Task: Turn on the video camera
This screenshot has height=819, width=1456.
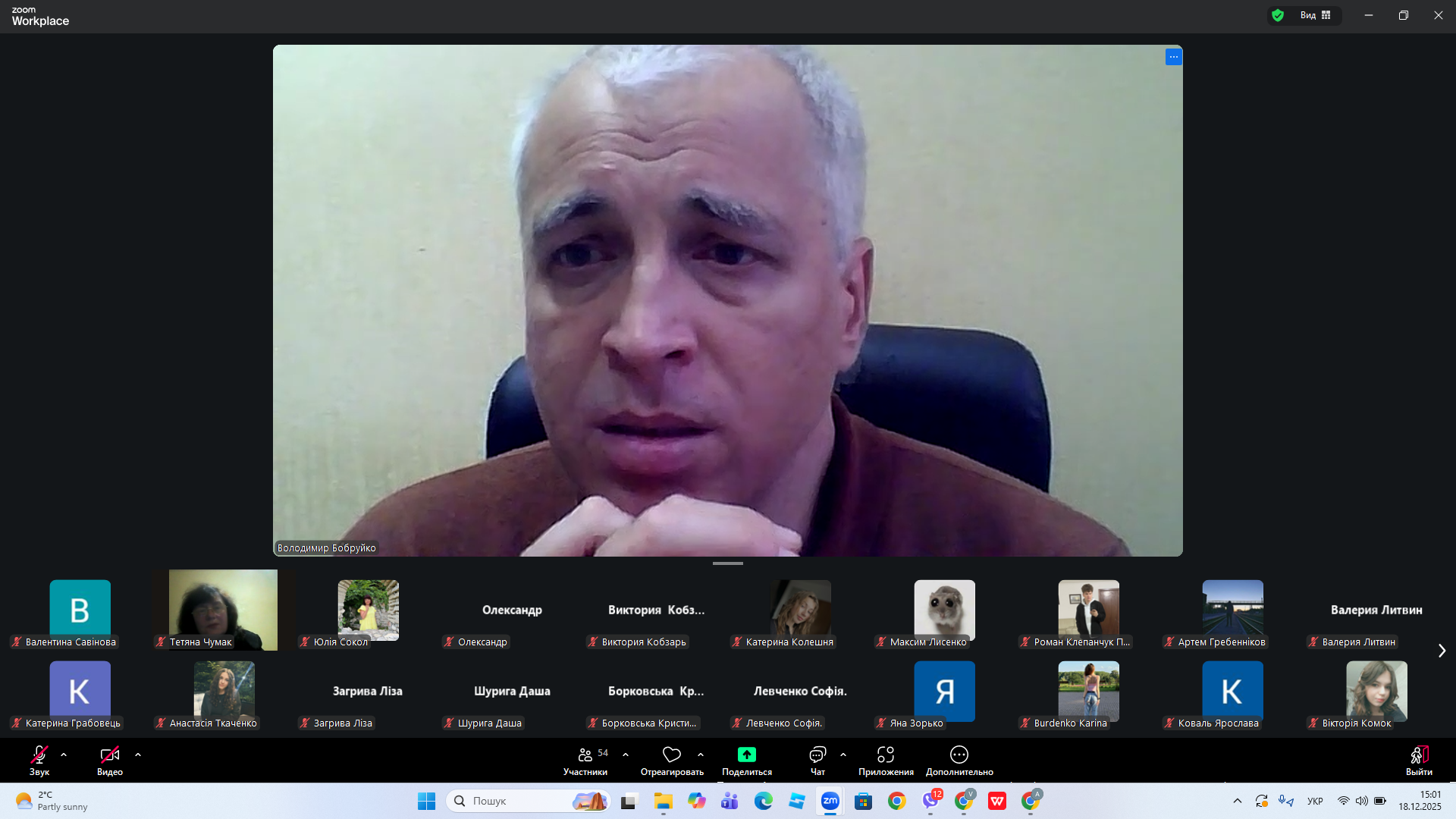Action: (x=109, y=755)
